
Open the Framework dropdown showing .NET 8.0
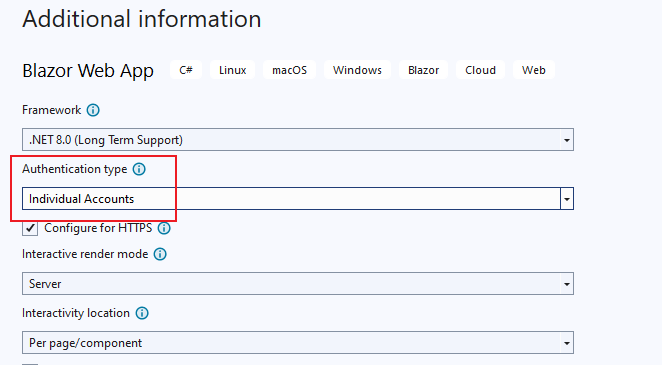pyautogui.click(x=298, y=140)
